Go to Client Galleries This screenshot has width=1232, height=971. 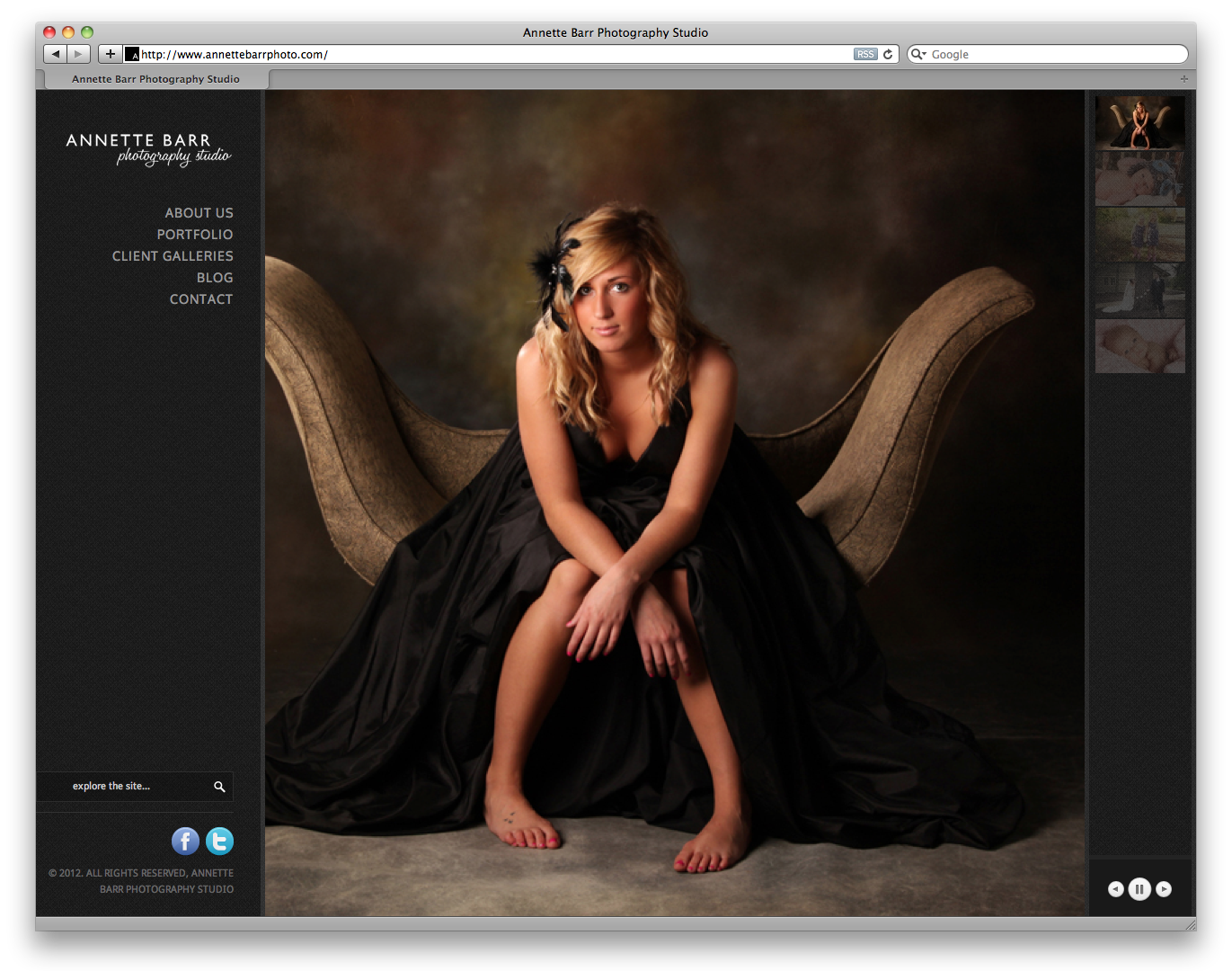173,256
